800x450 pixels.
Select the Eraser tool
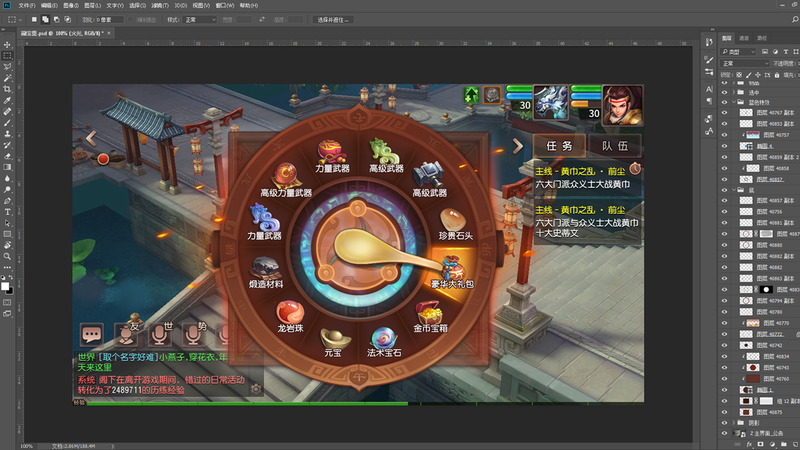tap(7, 156)
